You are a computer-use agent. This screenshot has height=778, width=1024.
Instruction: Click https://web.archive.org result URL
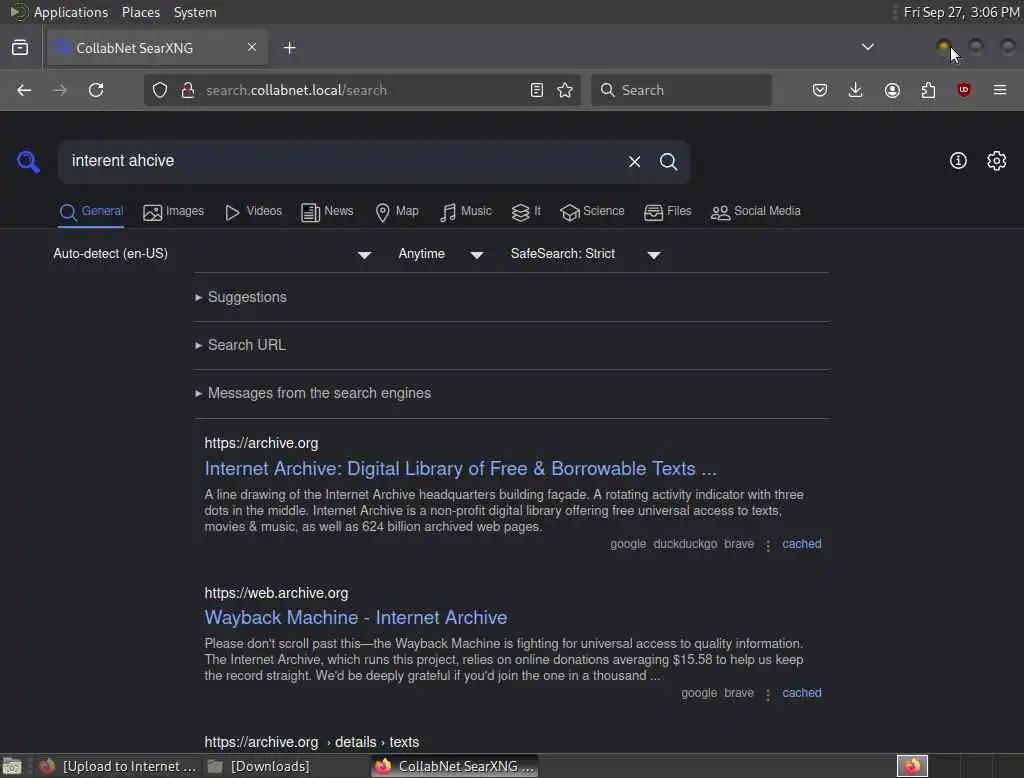(276, 593)
